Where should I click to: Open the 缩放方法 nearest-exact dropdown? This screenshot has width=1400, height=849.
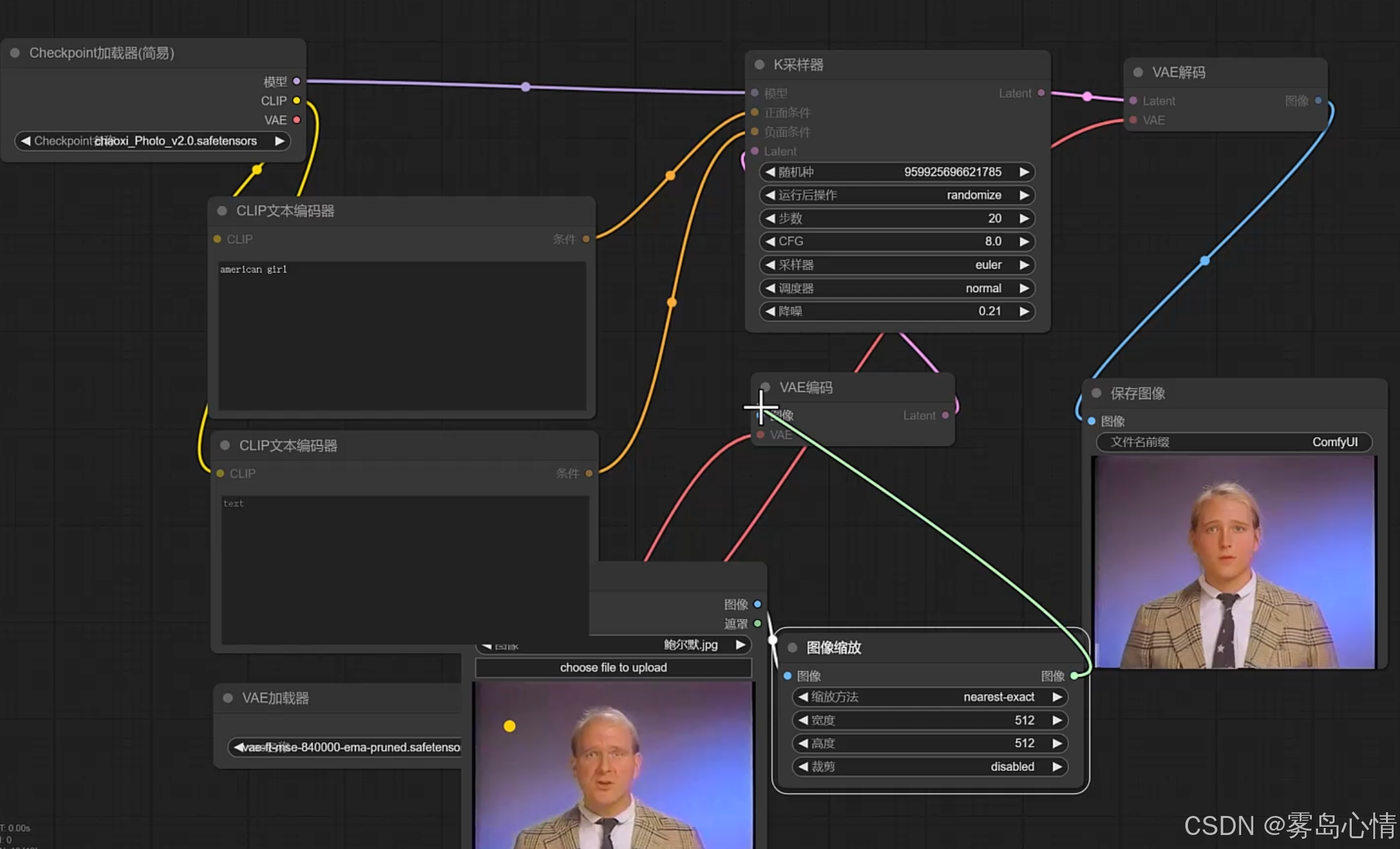(x=930, y=697)
